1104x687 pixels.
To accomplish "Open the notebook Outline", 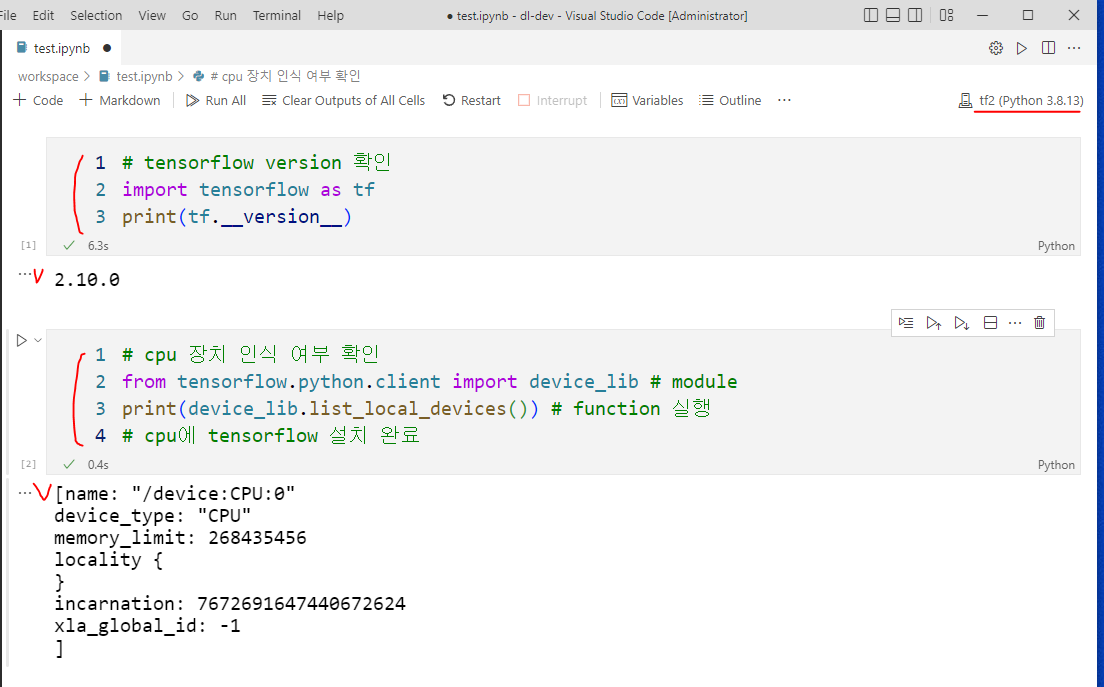I will click(x=730, y=101).
